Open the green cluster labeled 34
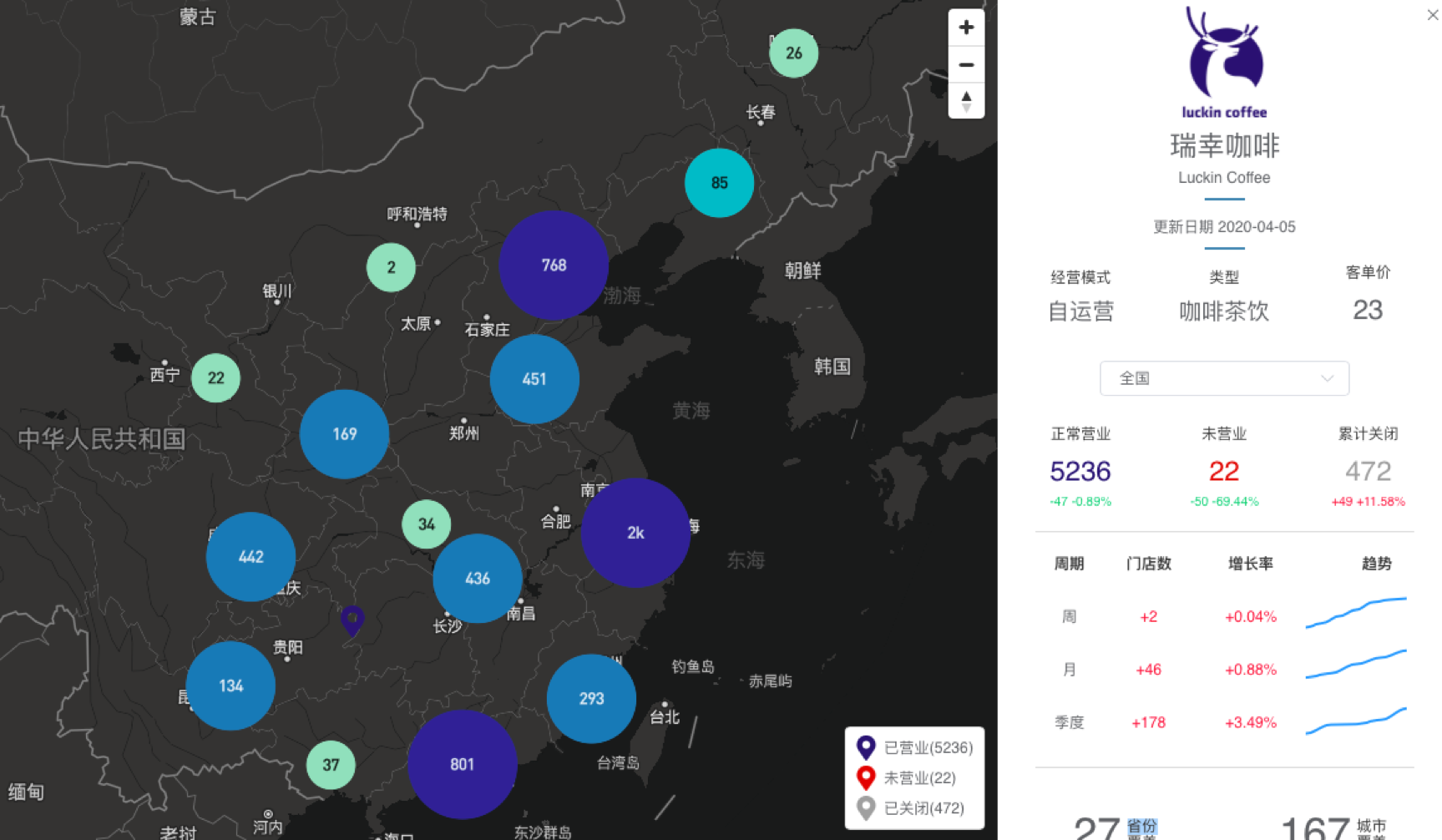Image resolution: width=1442 pixels, height=840 pixels. (x=426, y=524)
